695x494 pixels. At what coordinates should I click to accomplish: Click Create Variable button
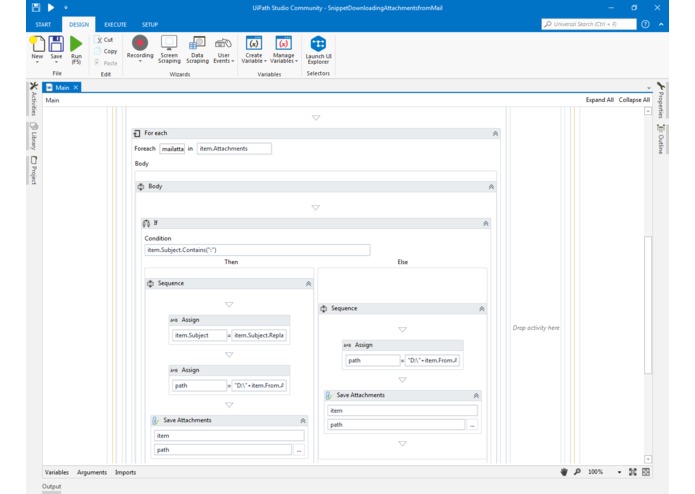click(x=254, y=49)
